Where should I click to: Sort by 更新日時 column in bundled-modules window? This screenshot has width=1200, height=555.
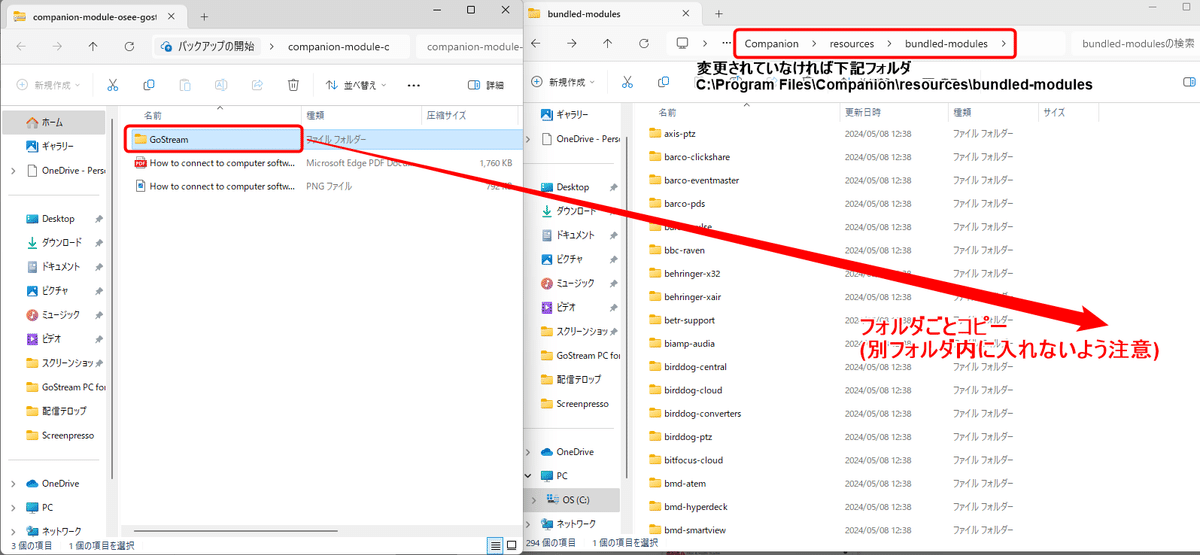tap(863, 112)
